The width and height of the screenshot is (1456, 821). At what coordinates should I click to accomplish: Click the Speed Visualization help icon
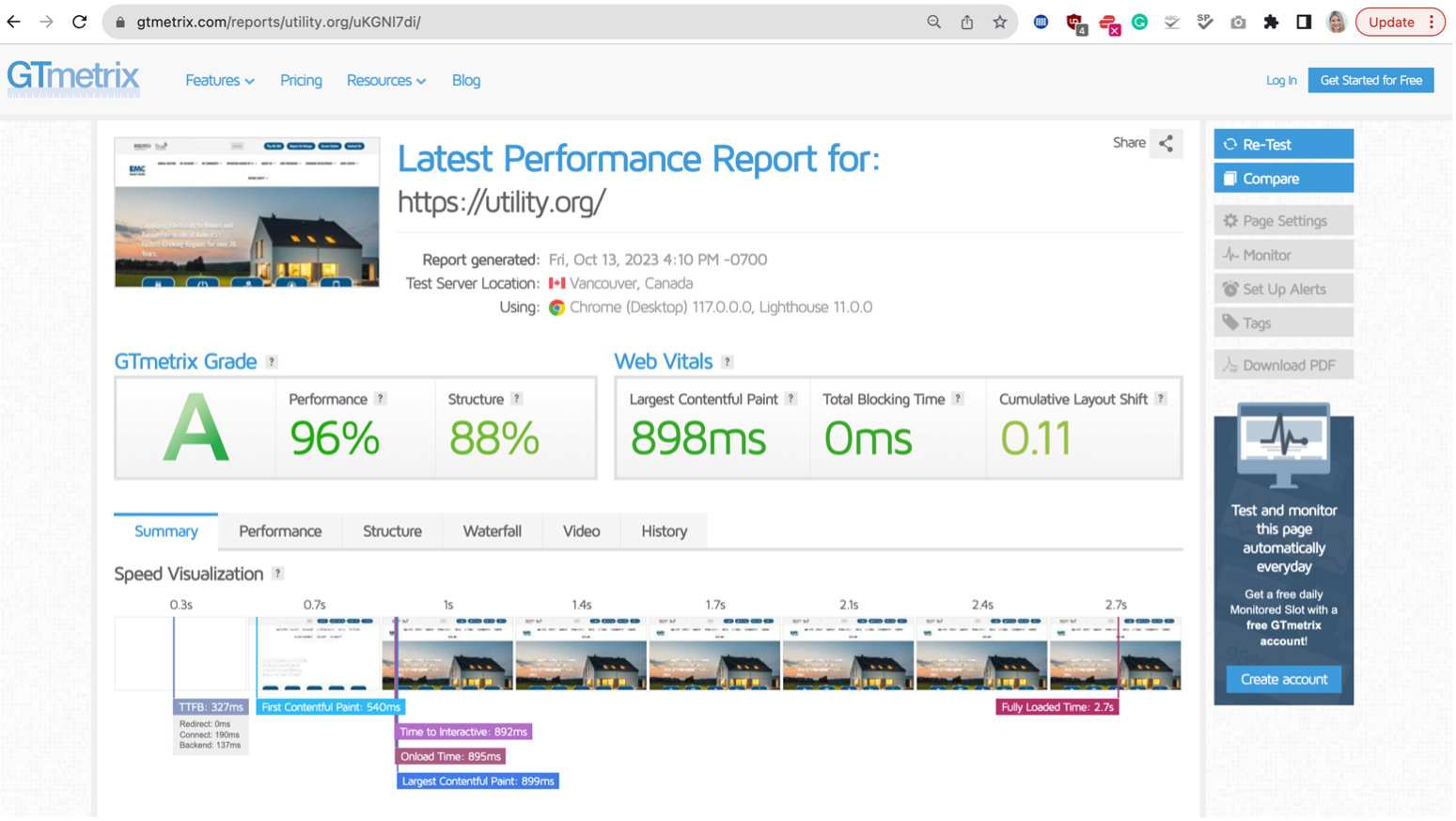click(277, 574)
